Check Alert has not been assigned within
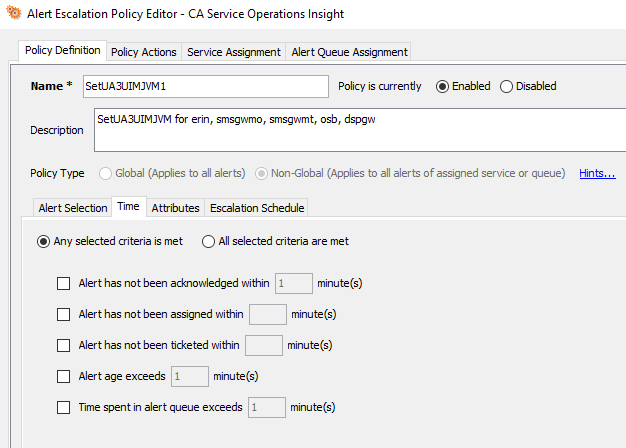Image resolution: width=626 pixels, height=448 pixels. pos(63,314)
